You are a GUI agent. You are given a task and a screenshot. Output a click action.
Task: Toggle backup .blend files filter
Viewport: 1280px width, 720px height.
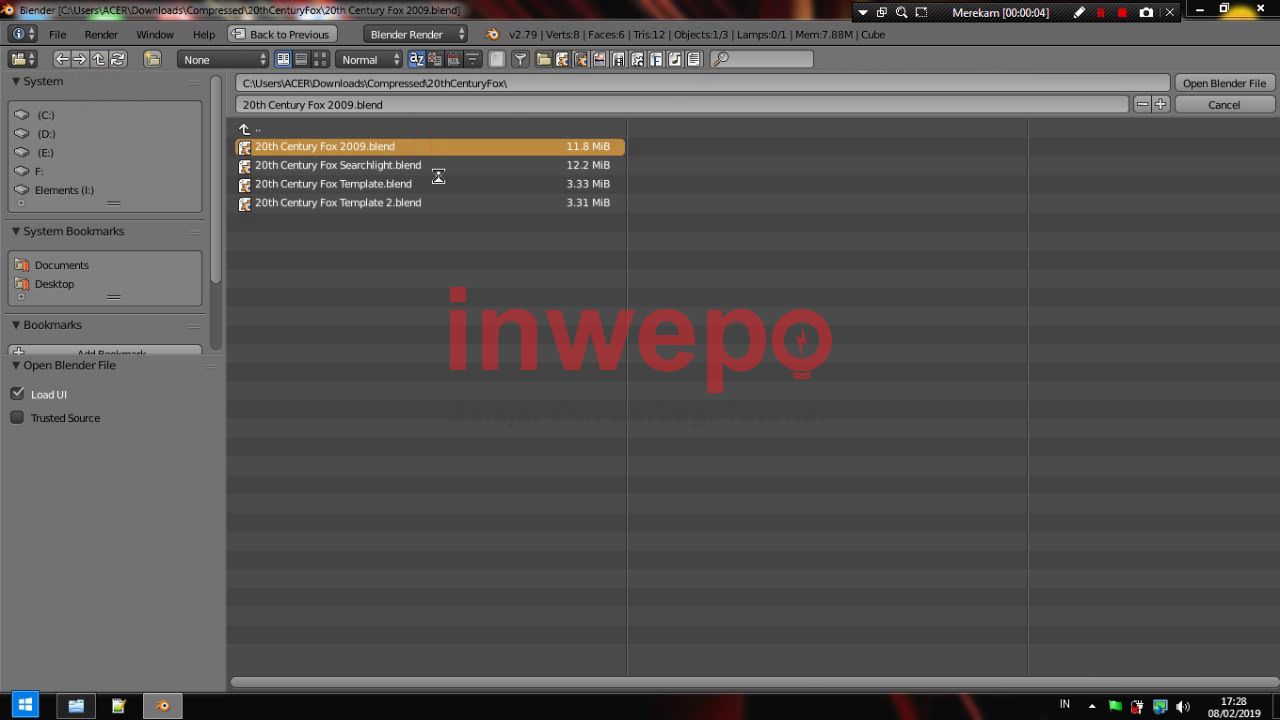[581, 59]
